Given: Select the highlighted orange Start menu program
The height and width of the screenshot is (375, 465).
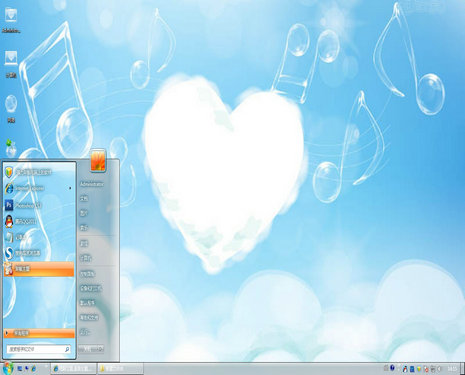Looking at the screenshot, I should (39, 269).
